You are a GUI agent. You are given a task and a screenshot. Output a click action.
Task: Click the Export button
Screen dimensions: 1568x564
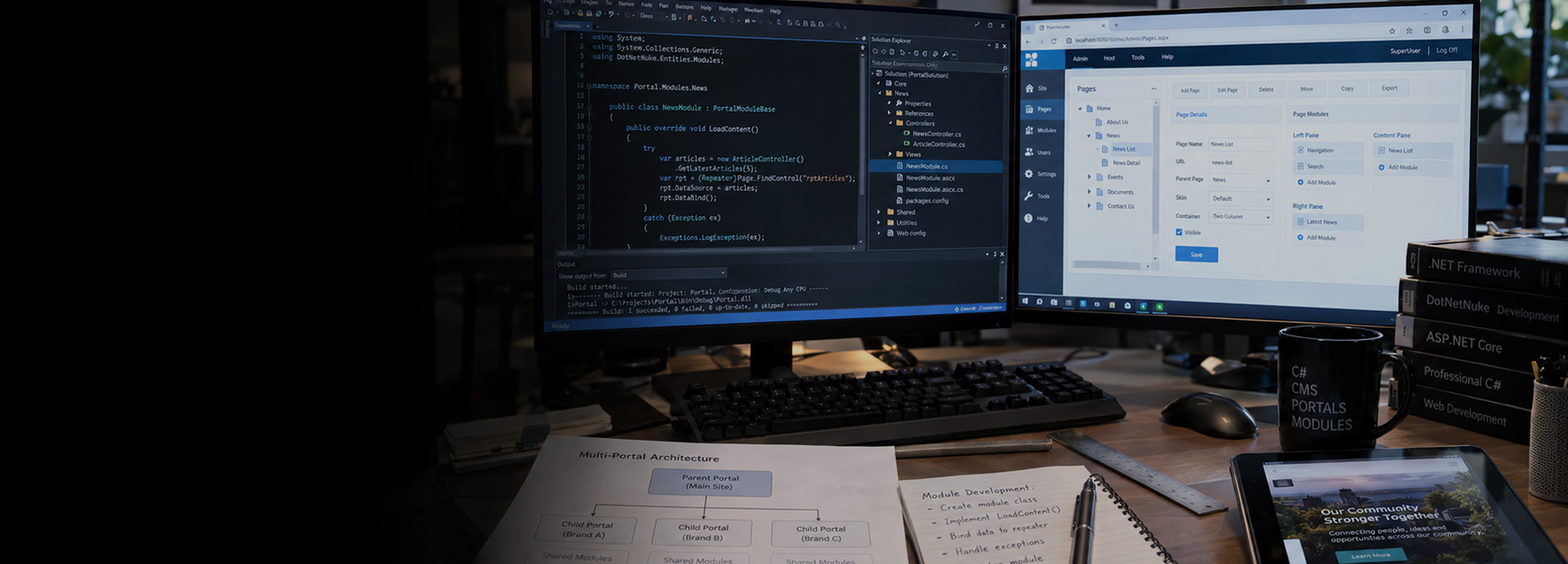click(1389, 88)
